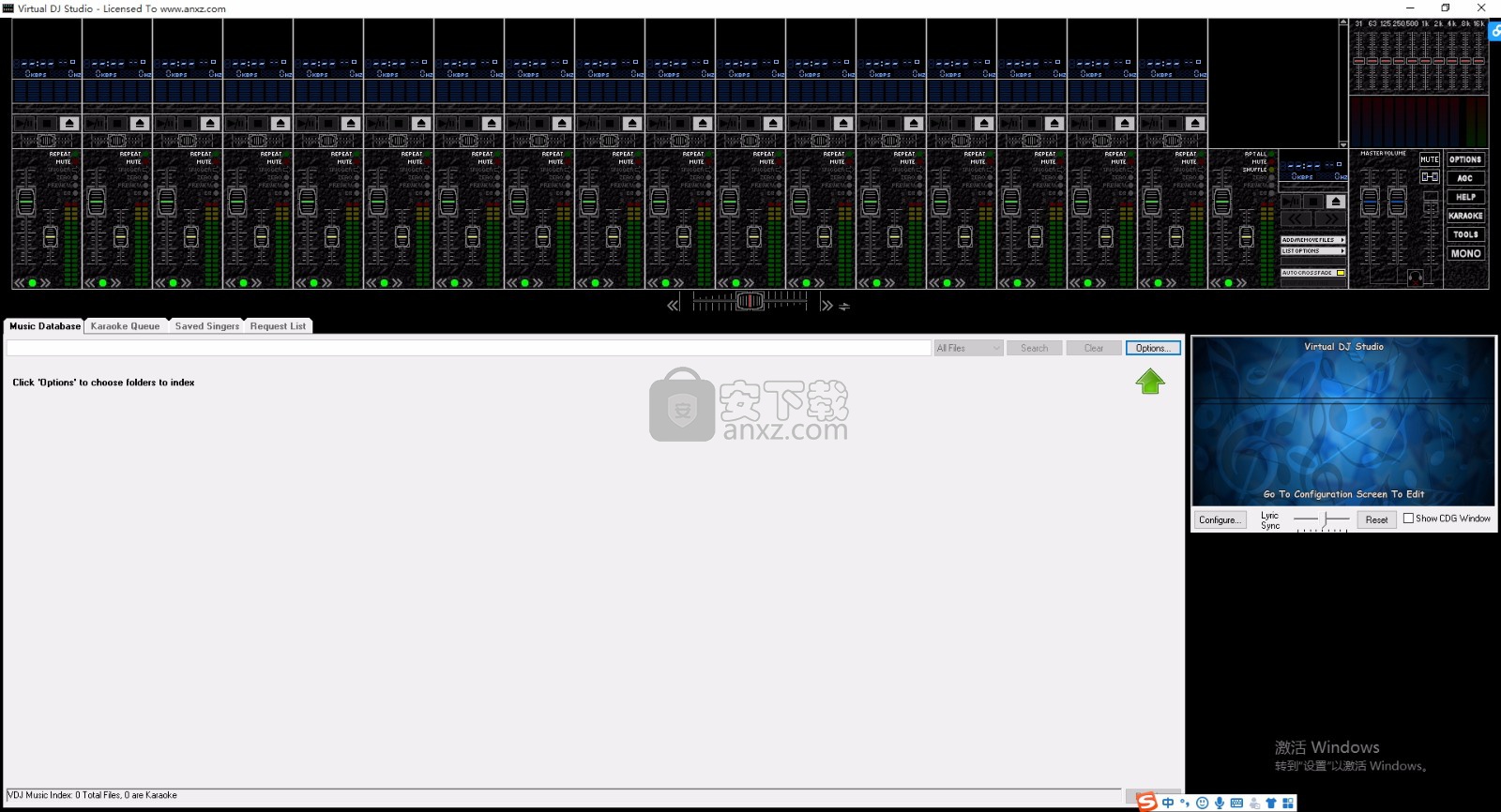Click the leftmost player's volume fader
The width and height of the screenshot is (1501, 812).
[26, 202]
